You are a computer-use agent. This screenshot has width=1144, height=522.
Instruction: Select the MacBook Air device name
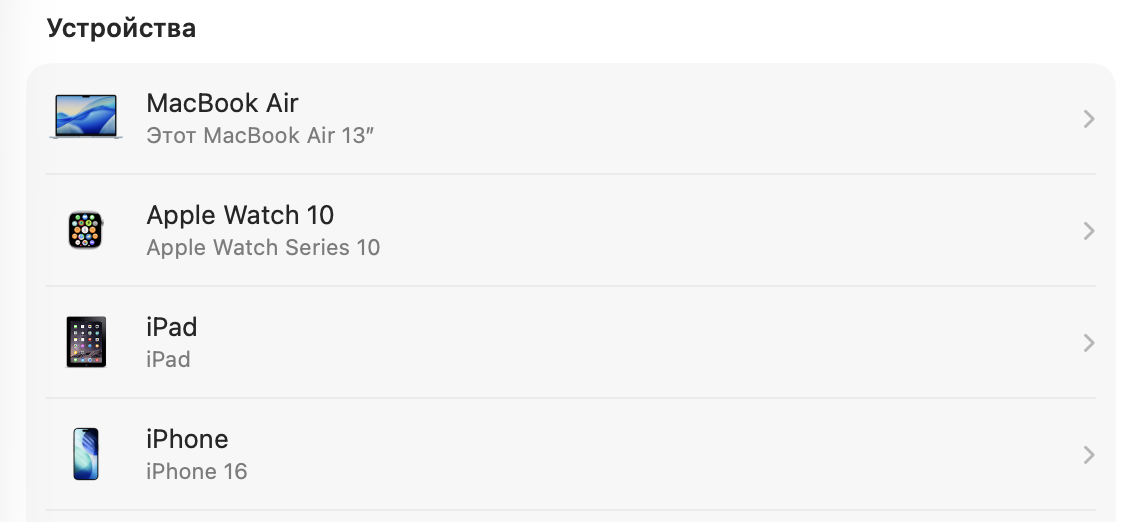click(222, 103)
